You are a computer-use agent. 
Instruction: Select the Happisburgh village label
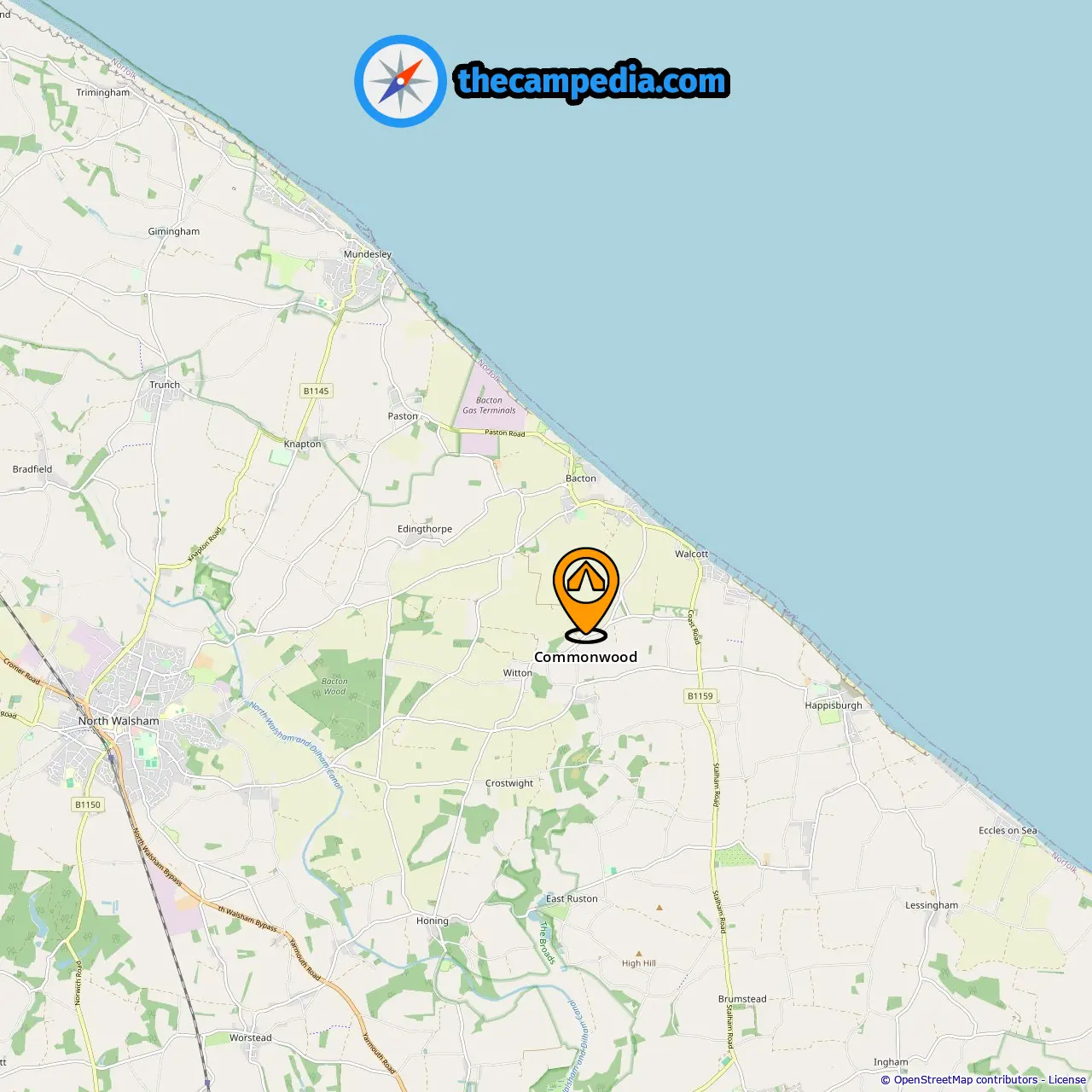click(x=834, y=706)
